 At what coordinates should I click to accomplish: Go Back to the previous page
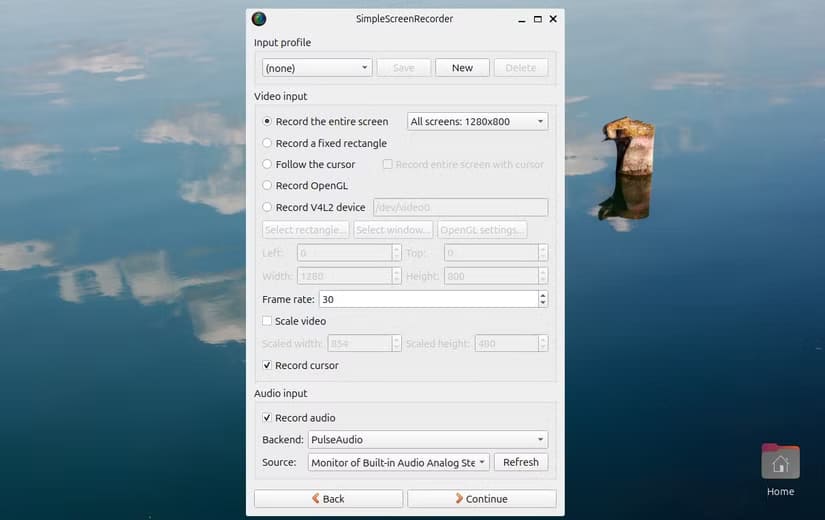click(328, 498)
